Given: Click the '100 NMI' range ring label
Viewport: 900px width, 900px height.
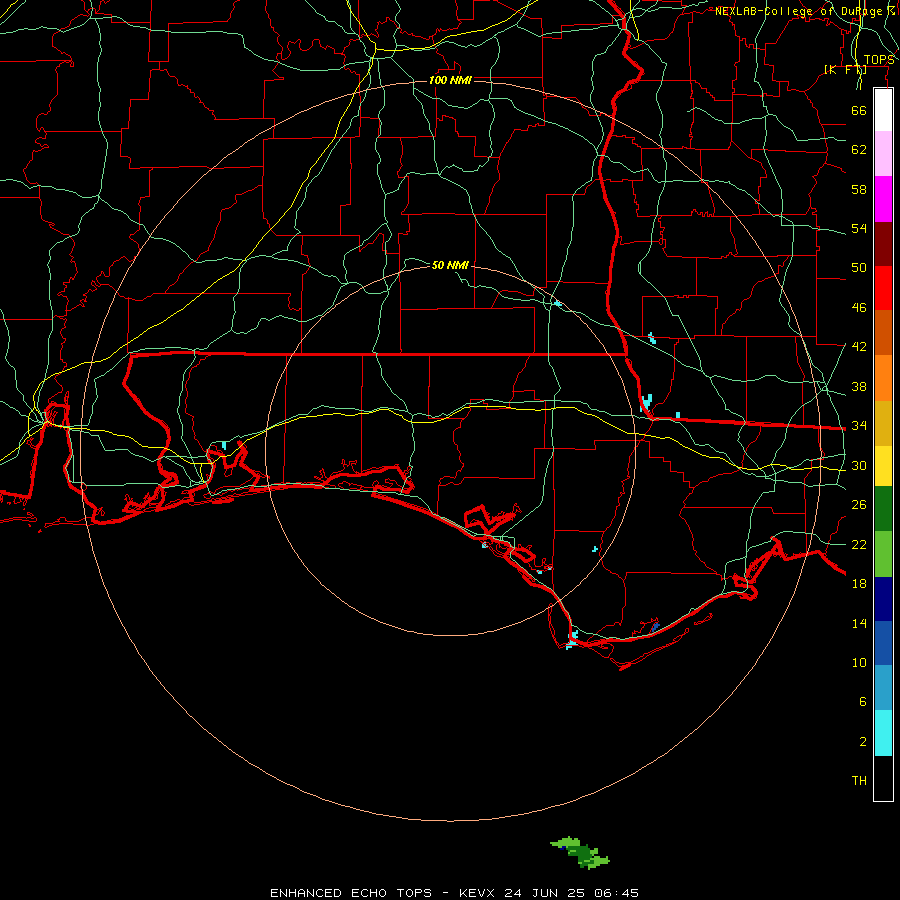Looking at the screenshot, I should [450, 80].
